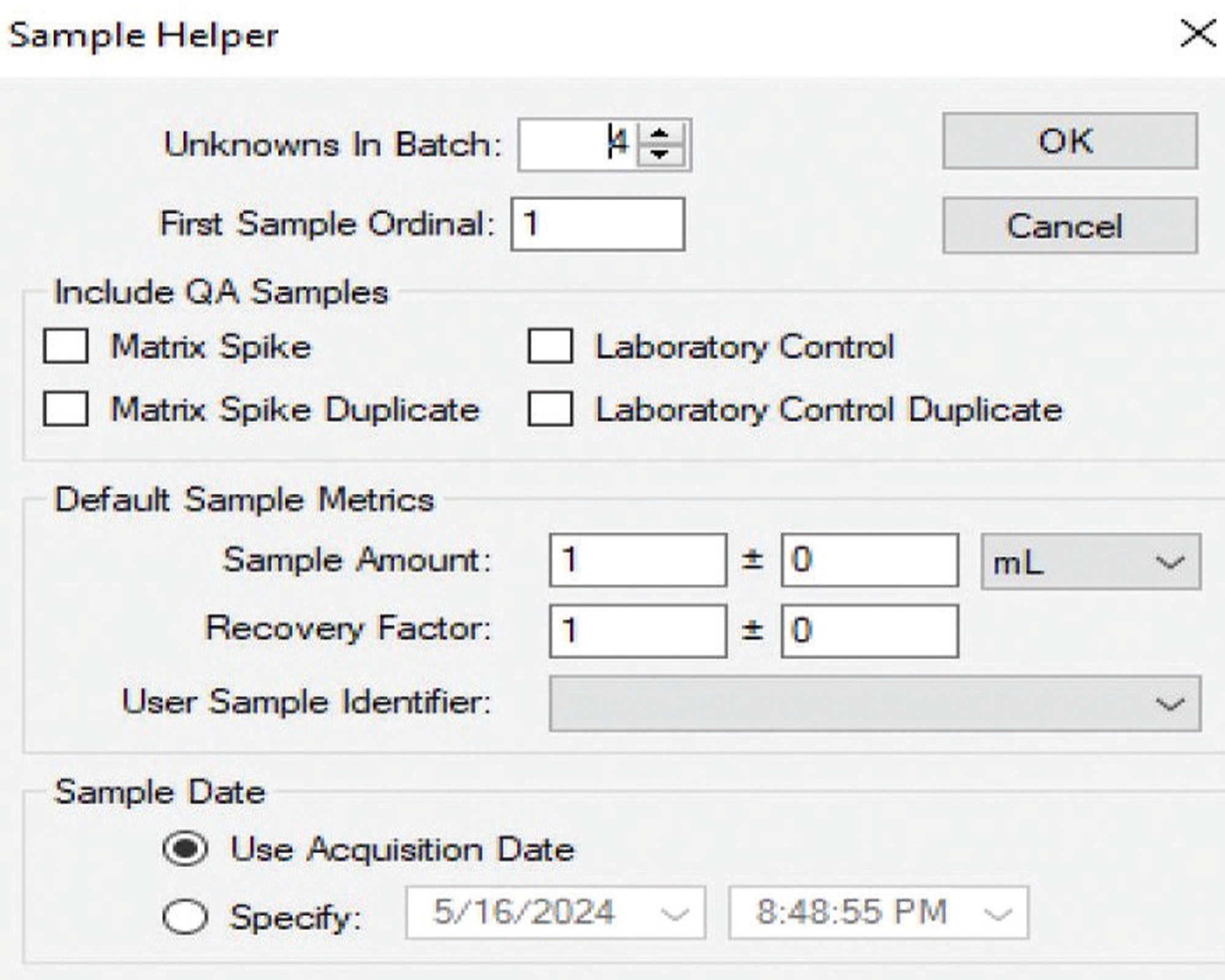The image size is (1225, 980).
Task: Open the User Sample Identifier dropdown
Action: (x=1170, y=704)
